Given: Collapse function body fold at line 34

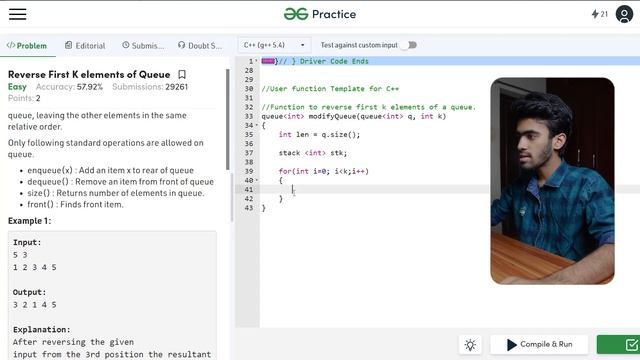Looking at the screenshot, I should pyautogui.click(x=257, y=125).
